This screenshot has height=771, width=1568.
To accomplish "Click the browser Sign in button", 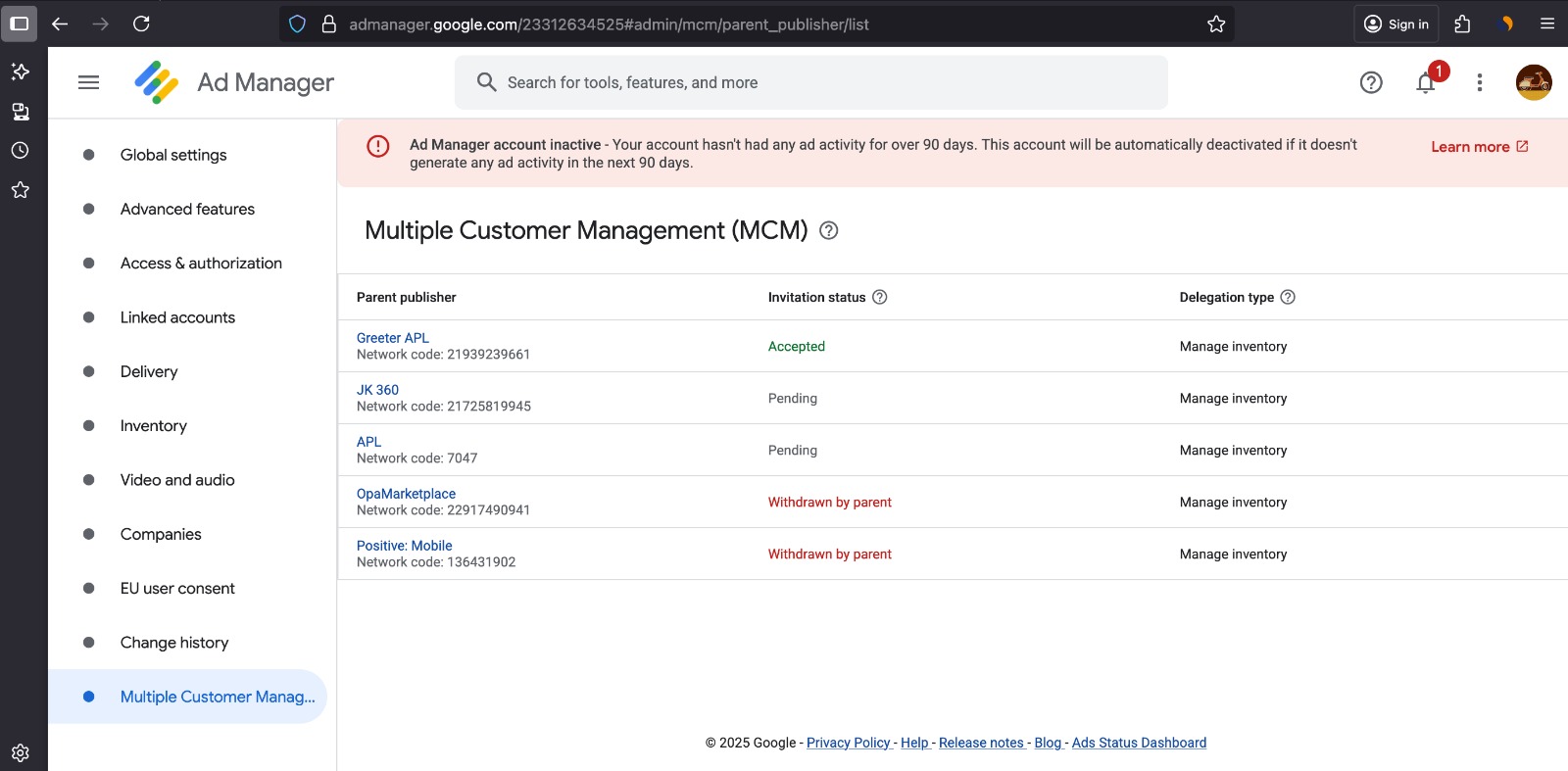I will click(x=1396, y=24).
